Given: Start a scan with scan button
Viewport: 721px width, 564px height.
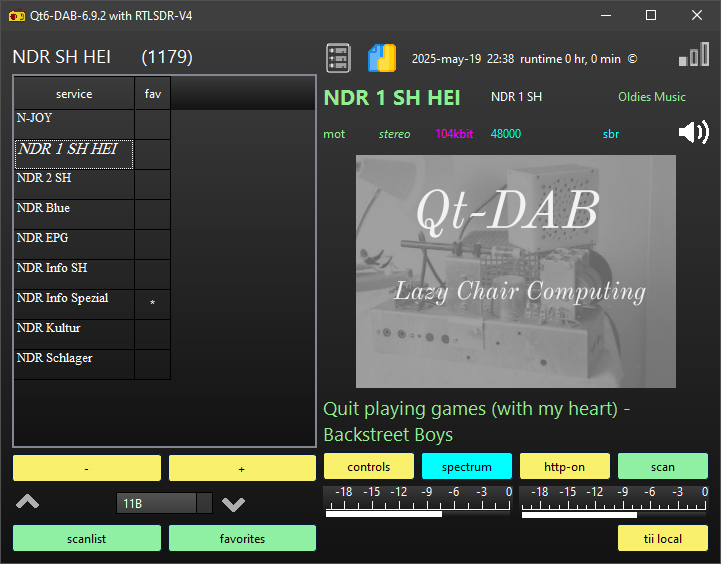Looking at the screenshot, I should (663, 467).
